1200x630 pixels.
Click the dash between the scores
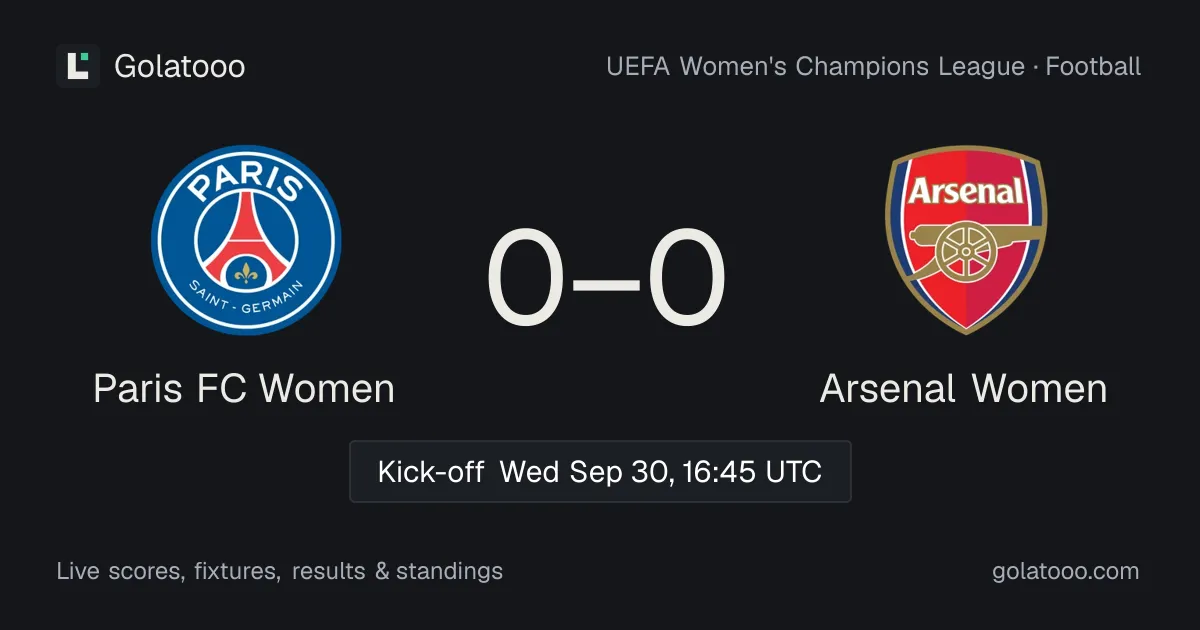pos(606,282)
